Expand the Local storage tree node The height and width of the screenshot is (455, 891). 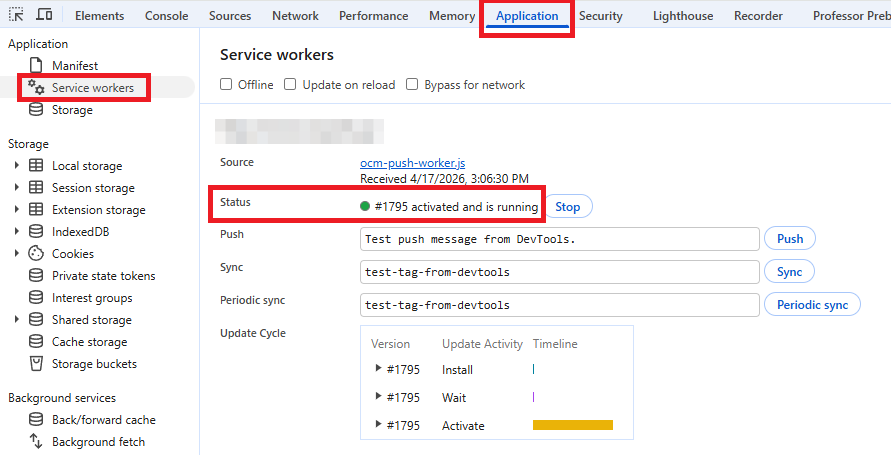pyautogui.click(x=16, y=165)
